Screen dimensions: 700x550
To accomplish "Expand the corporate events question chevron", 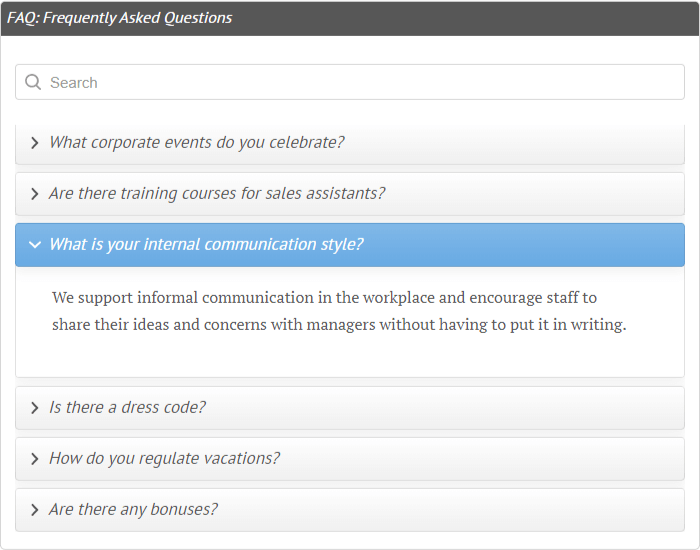I will coord(34,143).
